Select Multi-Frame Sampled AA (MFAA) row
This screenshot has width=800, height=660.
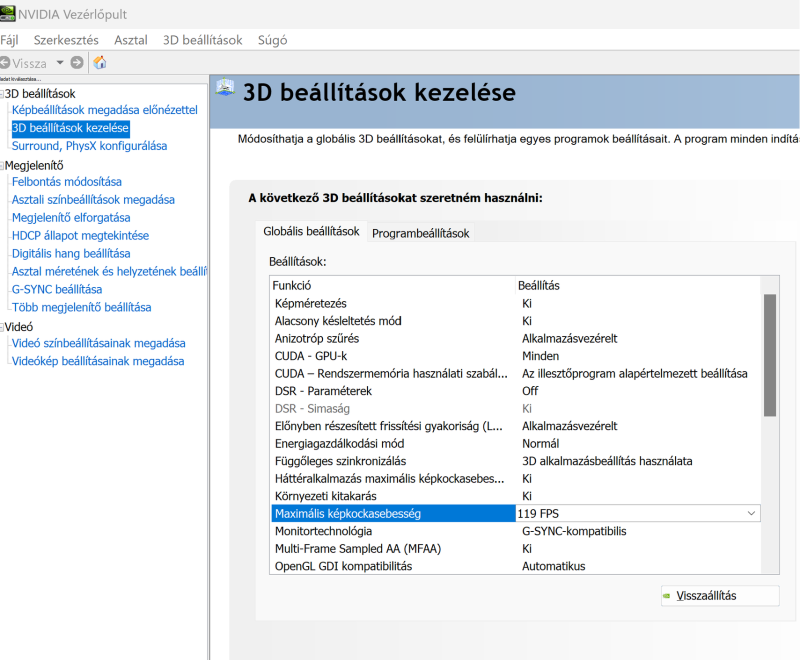(515, 549)
